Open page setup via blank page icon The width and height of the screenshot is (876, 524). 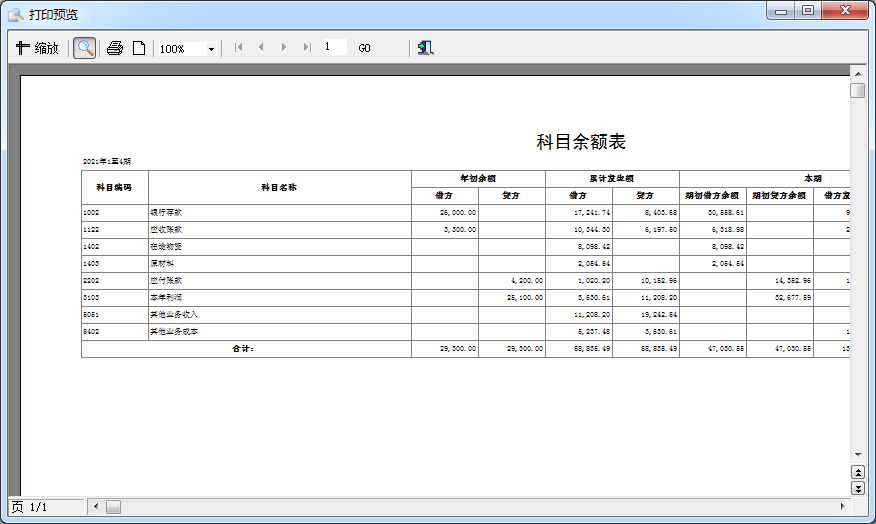pyautogui.click(x=139, y=48)
